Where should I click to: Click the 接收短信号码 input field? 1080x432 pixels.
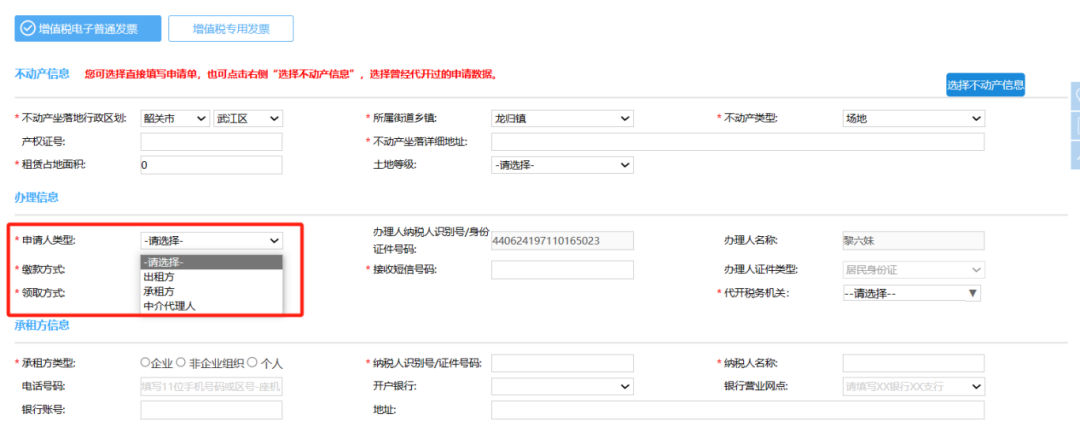point(562,270)
